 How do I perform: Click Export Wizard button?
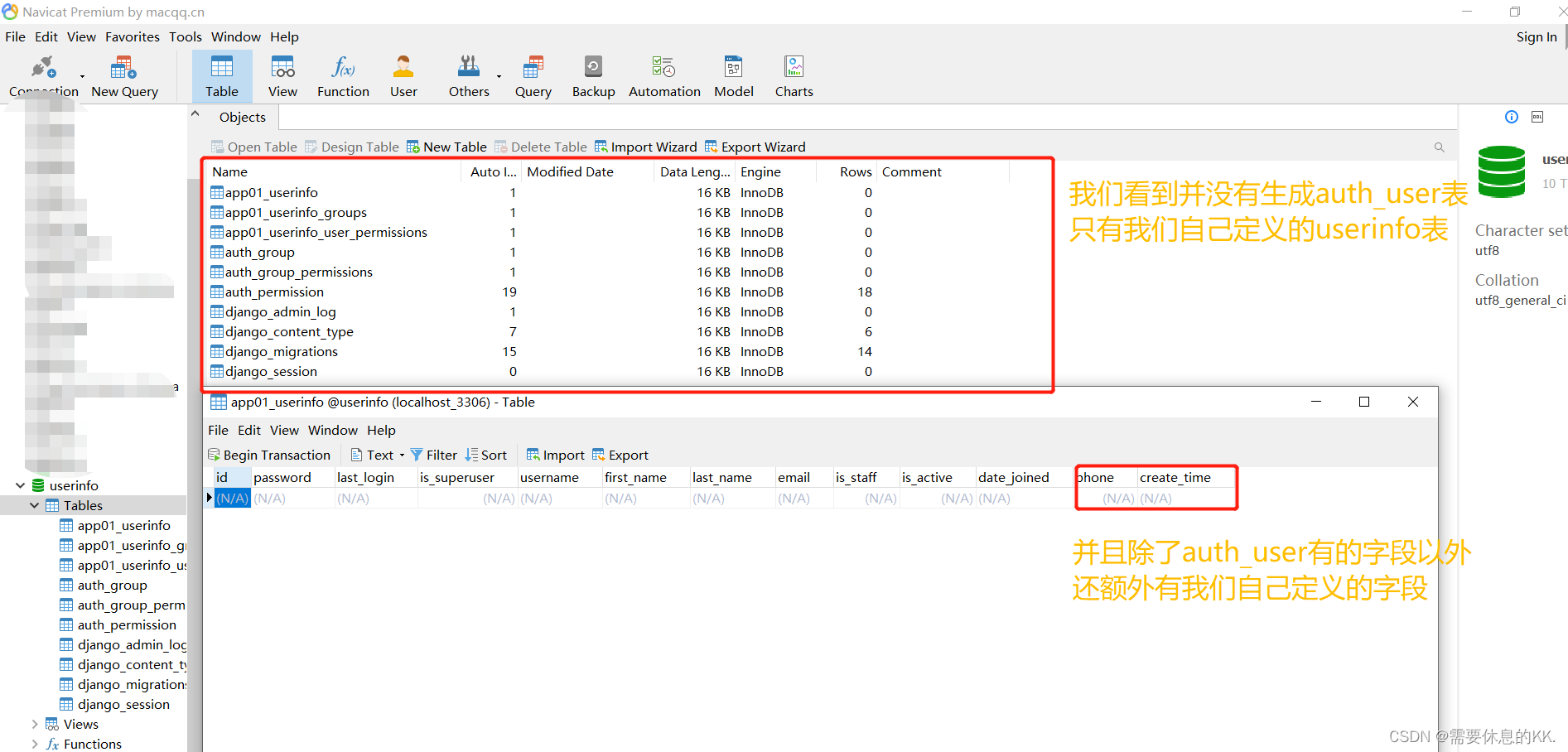click(x=755, y=147)
